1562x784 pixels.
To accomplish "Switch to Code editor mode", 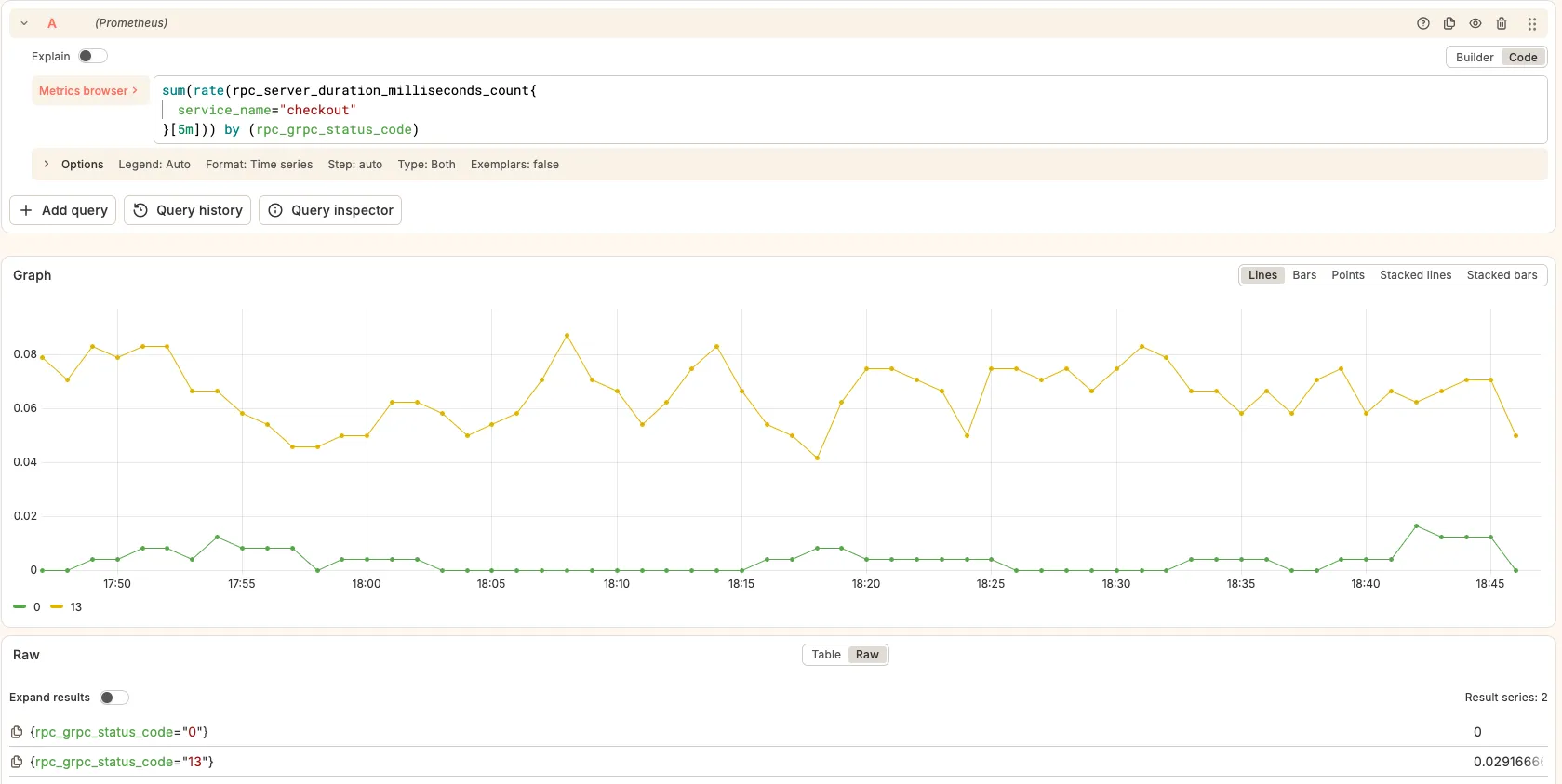I will [x=1523, y=58].
